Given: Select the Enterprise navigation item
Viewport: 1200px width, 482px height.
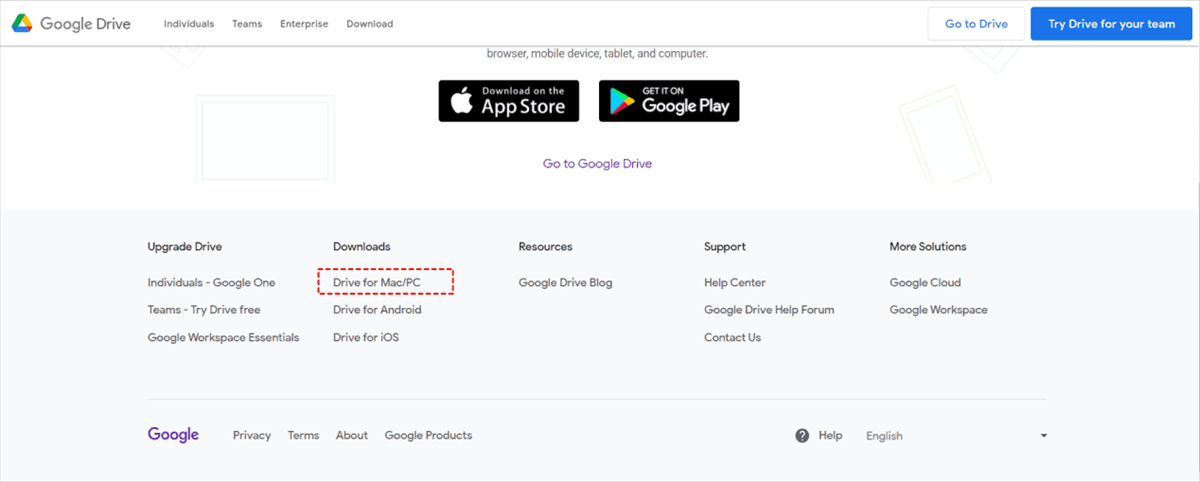Looking at the screenshot, I should [304, 24].
